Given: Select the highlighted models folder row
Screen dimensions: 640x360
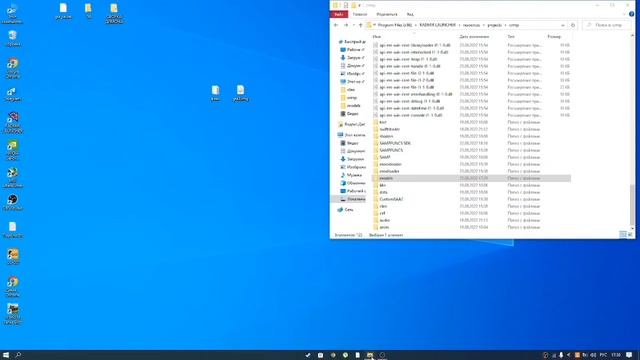Looking at the screenshot, I should pyautogui.click(x=471, y=178).
